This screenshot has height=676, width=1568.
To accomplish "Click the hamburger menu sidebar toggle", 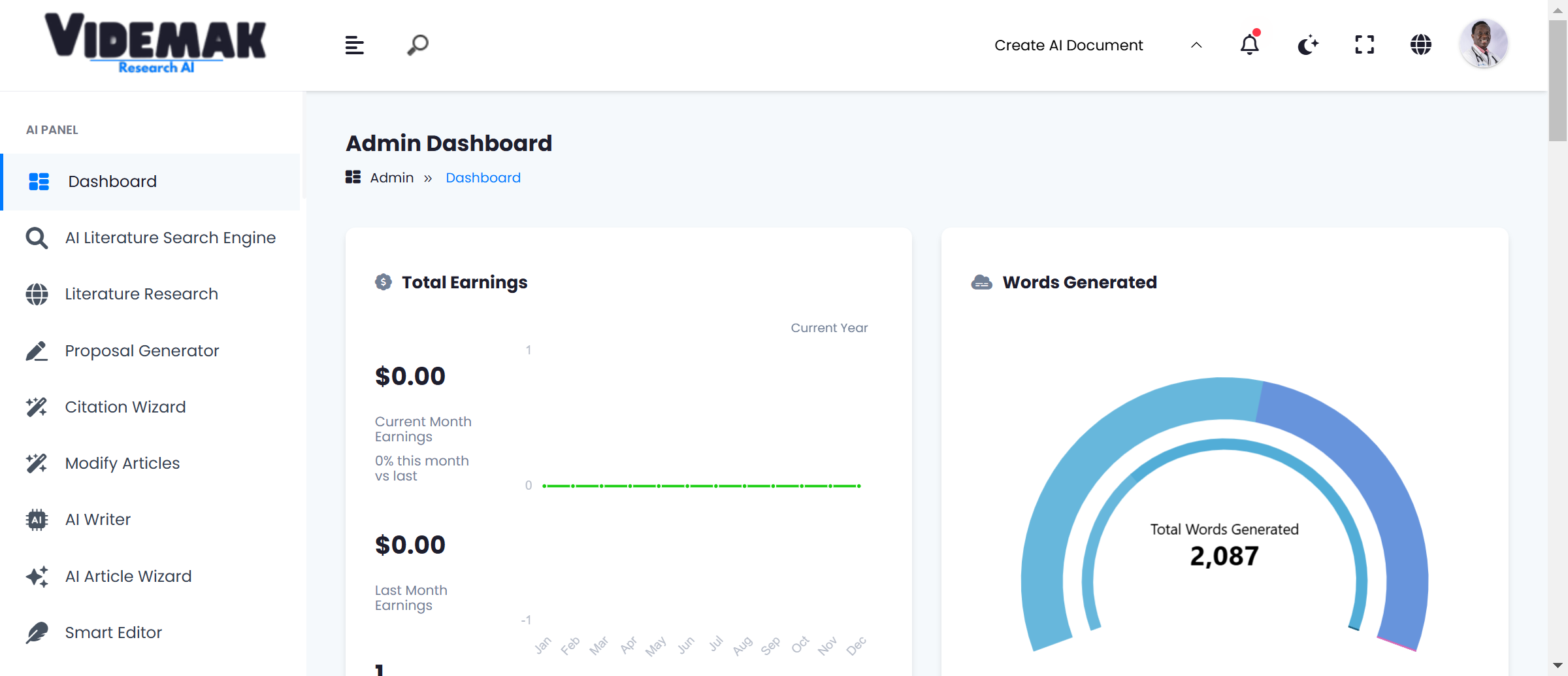I will (354, 45).
